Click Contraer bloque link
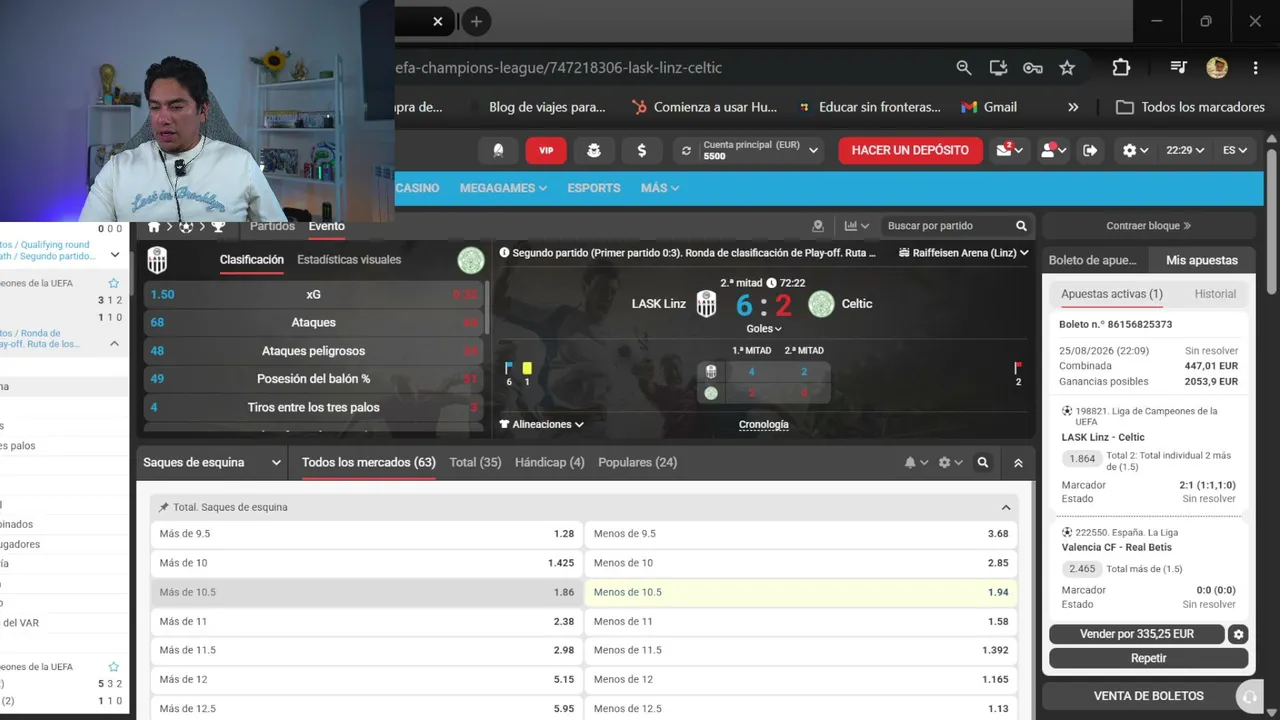This screenshot has width=1280, height=720. click(1148, 226)
